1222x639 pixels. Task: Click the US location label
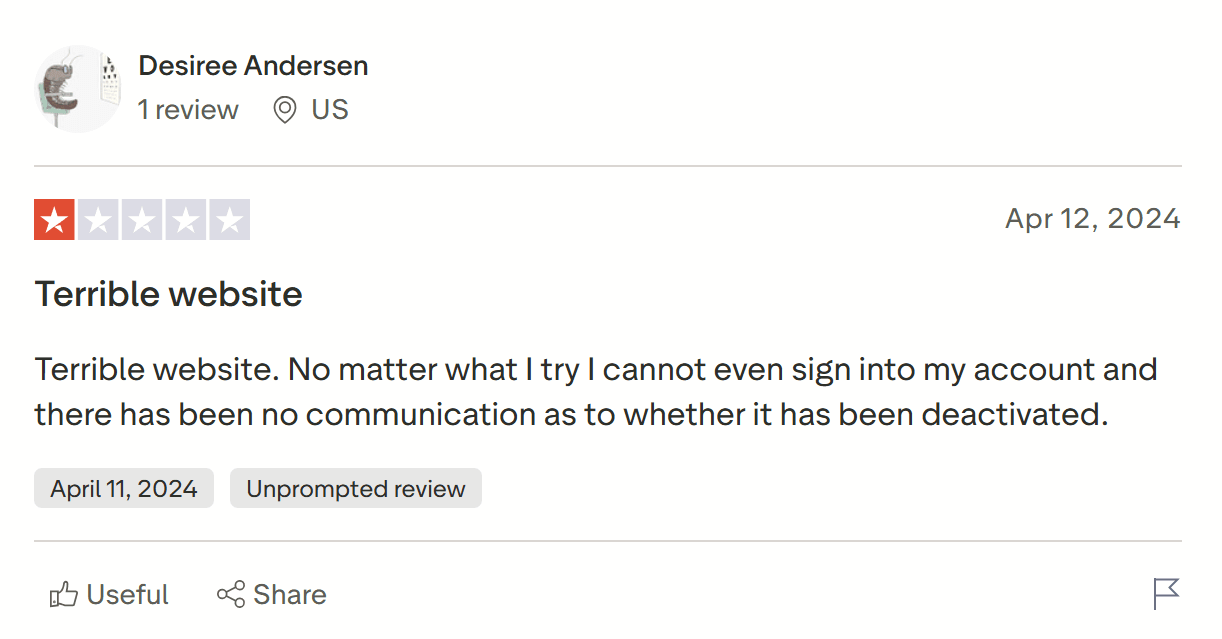(327, 110)
